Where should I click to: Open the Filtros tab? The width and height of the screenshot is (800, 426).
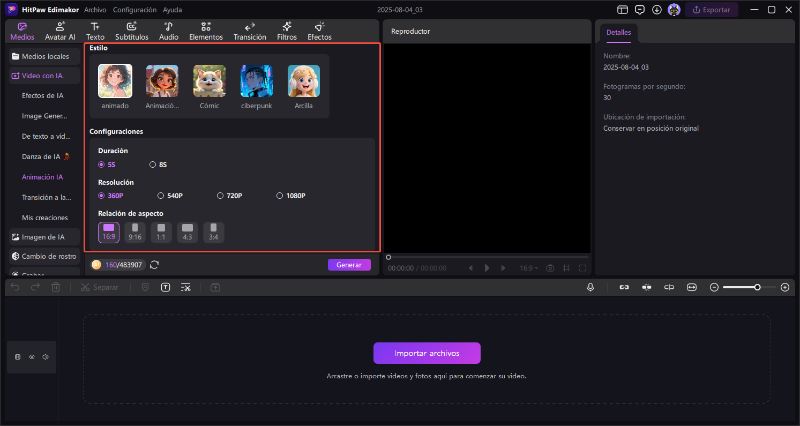pos(287,31)
